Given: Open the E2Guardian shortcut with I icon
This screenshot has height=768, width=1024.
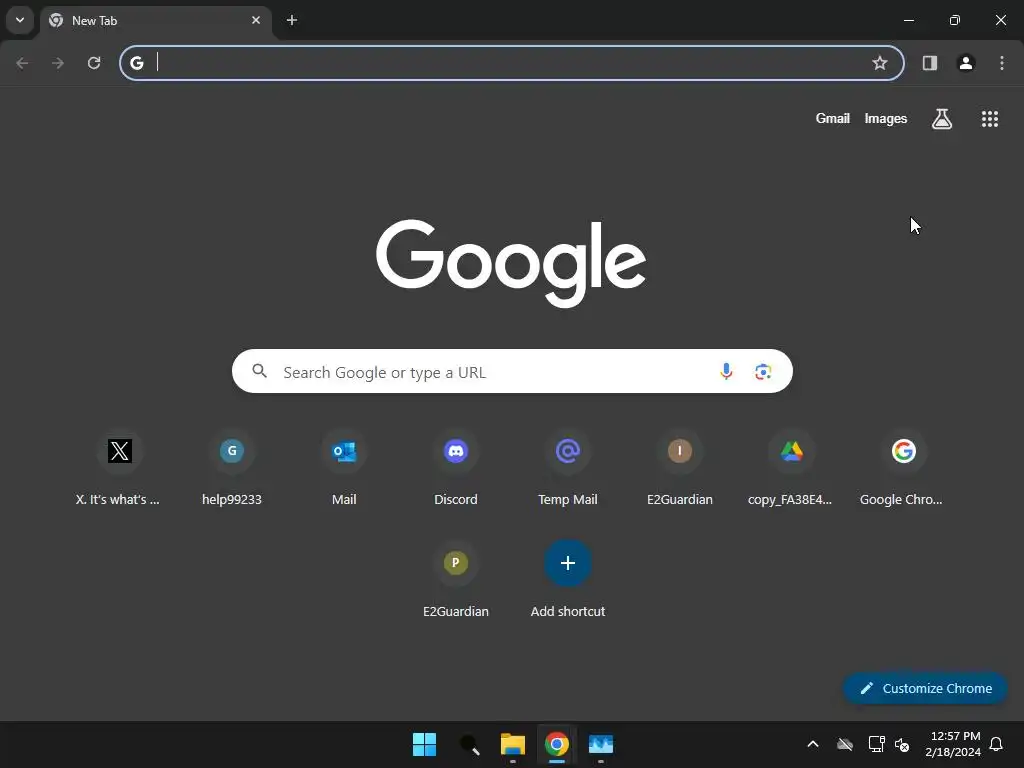Looking at the screenshot, I should 680,469.
